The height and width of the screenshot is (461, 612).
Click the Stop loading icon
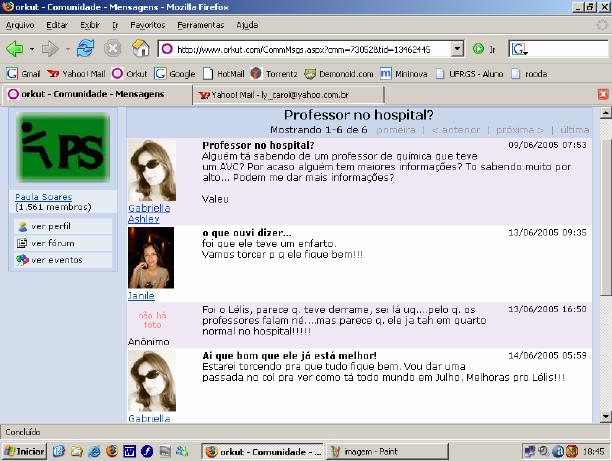pos(113,48)
